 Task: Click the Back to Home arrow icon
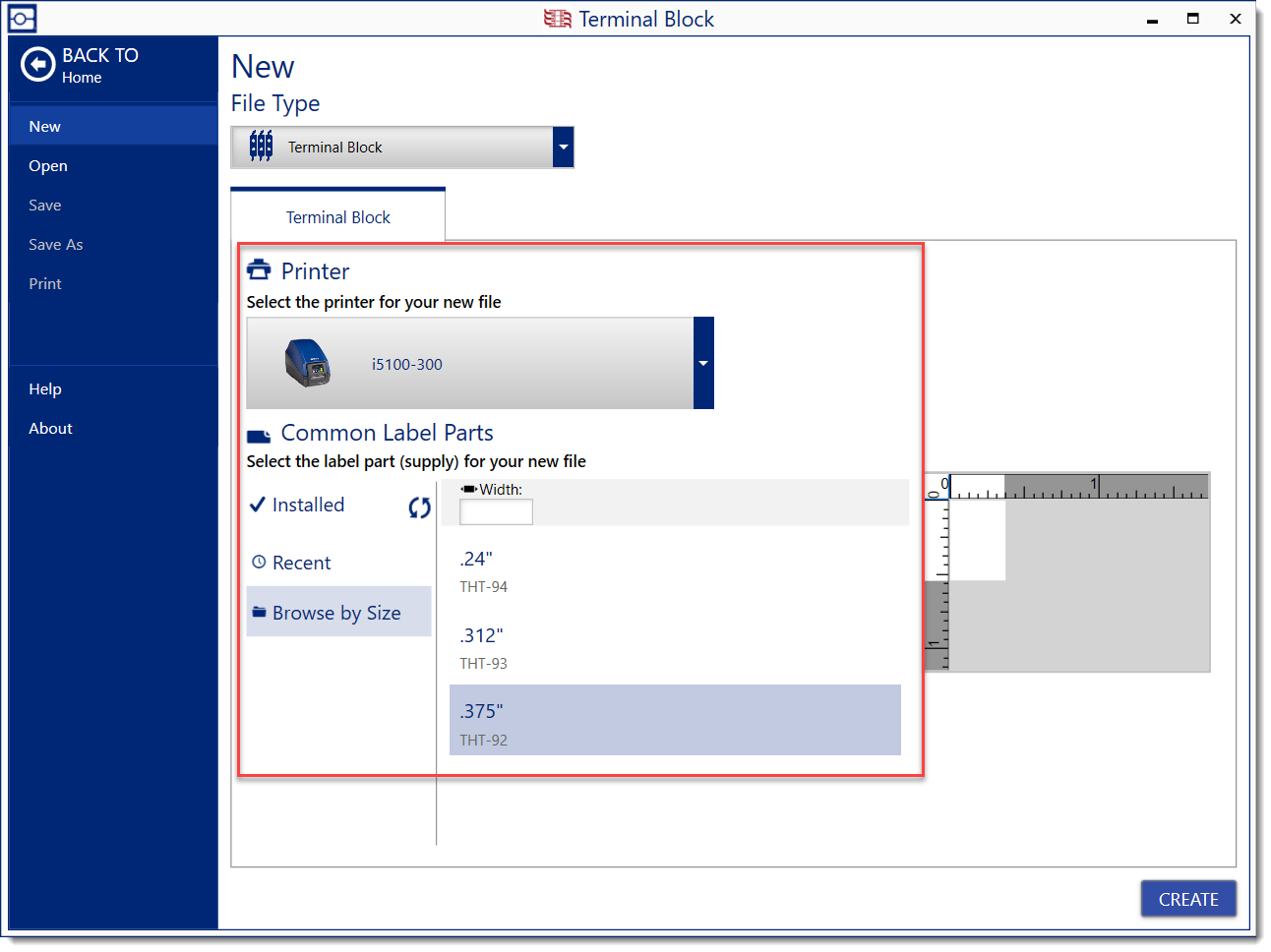tap(37, 65)
